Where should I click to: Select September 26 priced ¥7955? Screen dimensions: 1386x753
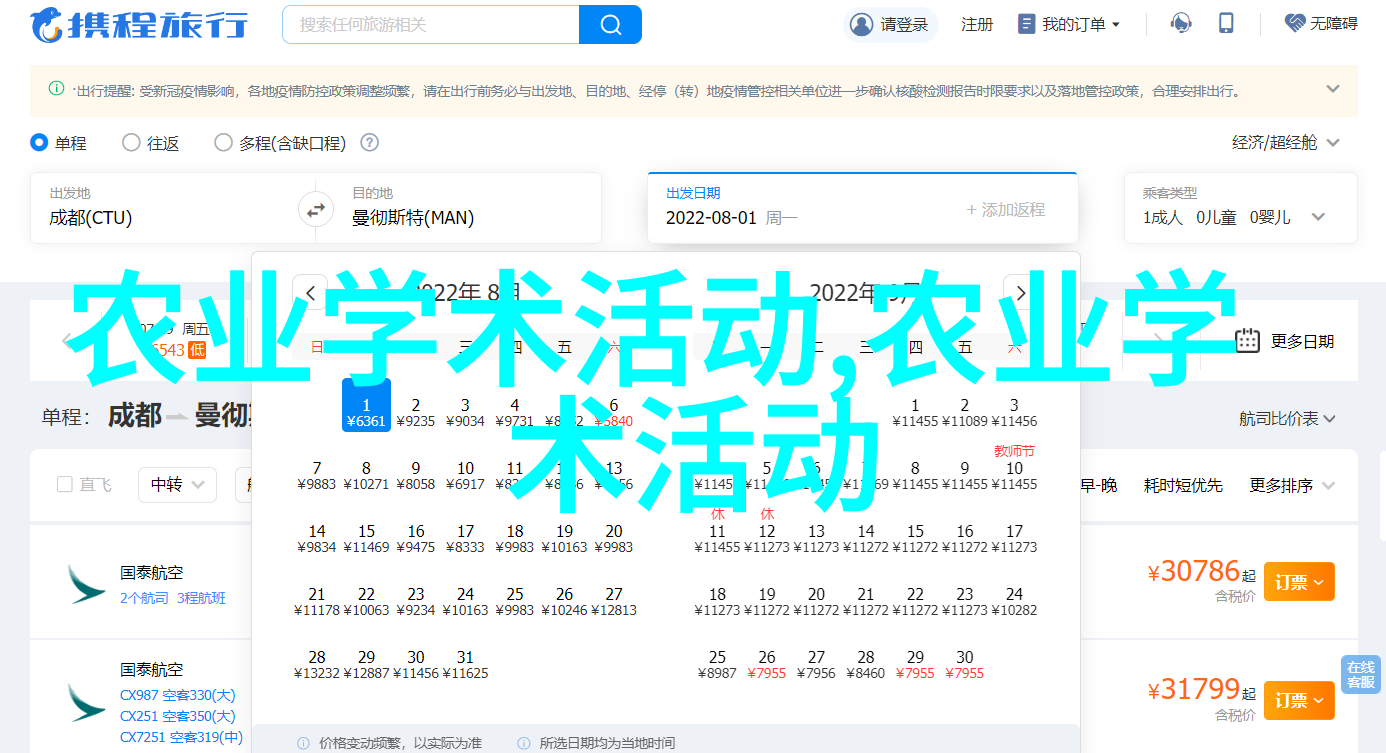click(767, 665)
